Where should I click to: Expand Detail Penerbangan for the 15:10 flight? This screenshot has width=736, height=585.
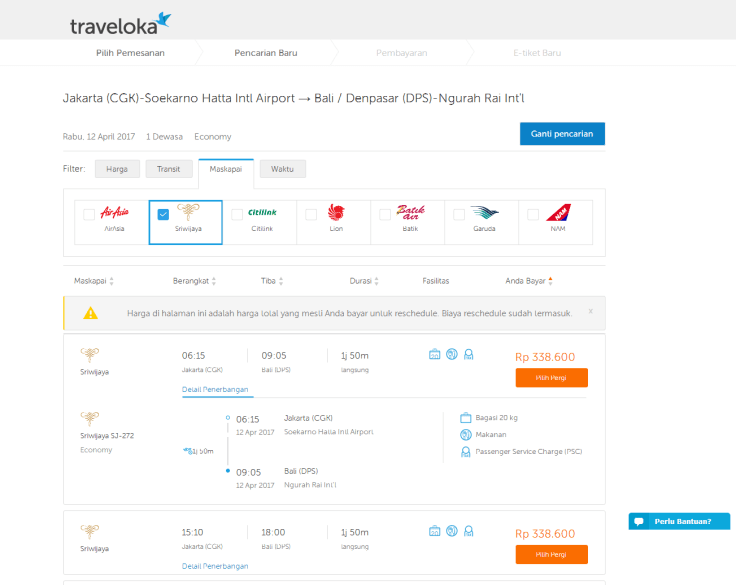pos(215,565)
